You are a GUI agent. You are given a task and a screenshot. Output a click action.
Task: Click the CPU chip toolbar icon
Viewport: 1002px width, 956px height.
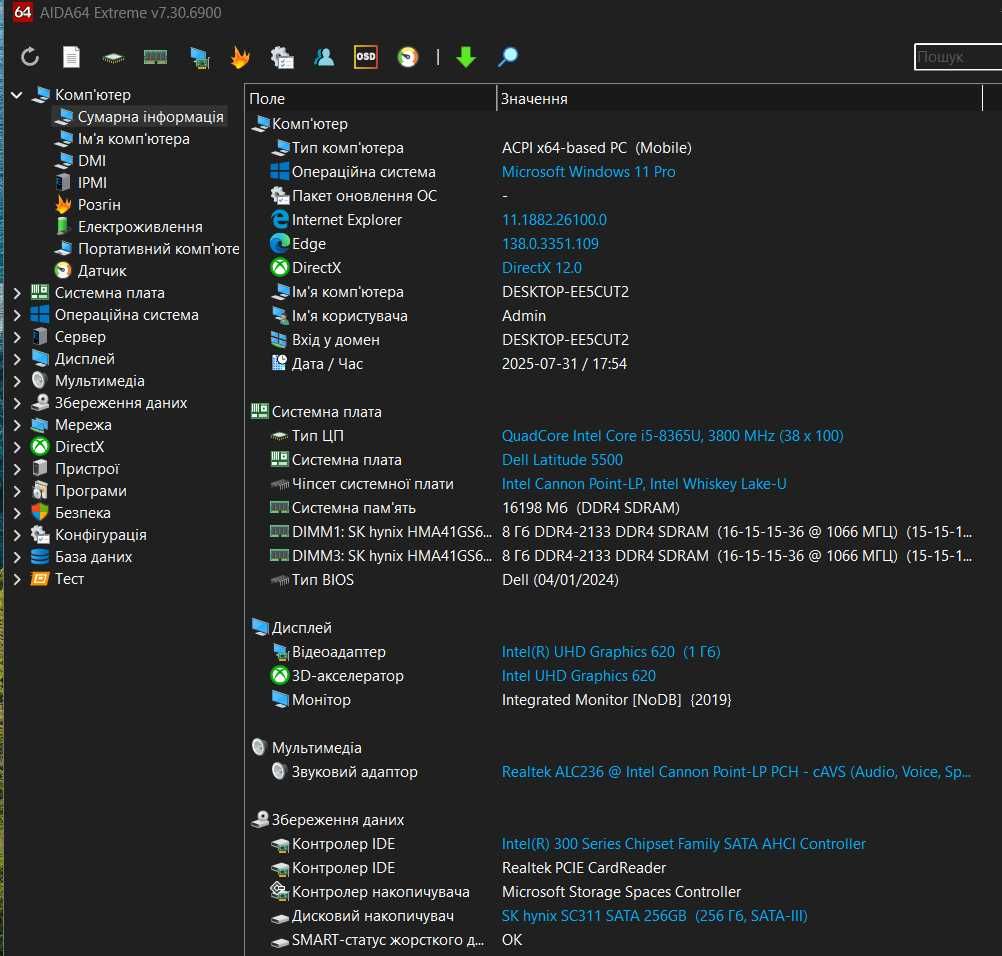coord(113,58)
